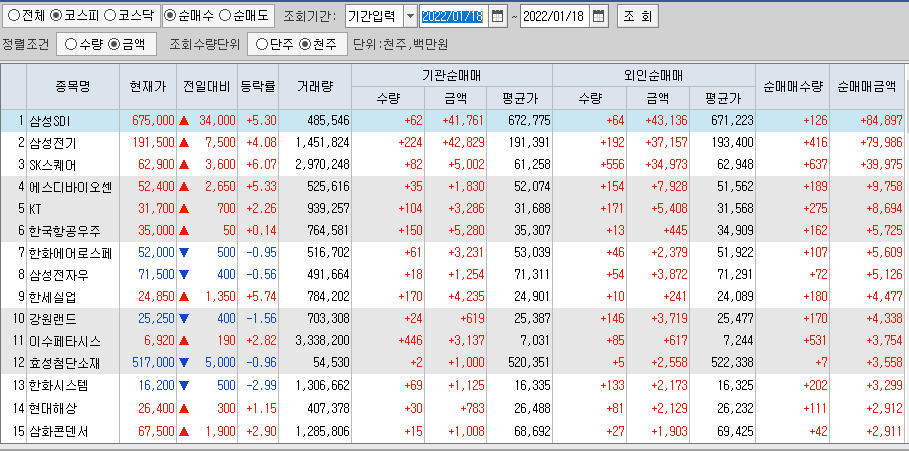This screenshot has width=909, height=451.
Task: Click 삼성SDI net amount +84,897
Action: (882, 121)
